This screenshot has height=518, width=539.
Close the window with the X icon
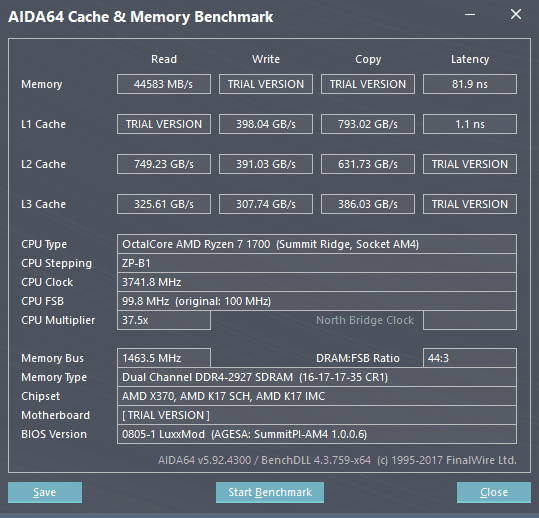pos(516,14)
